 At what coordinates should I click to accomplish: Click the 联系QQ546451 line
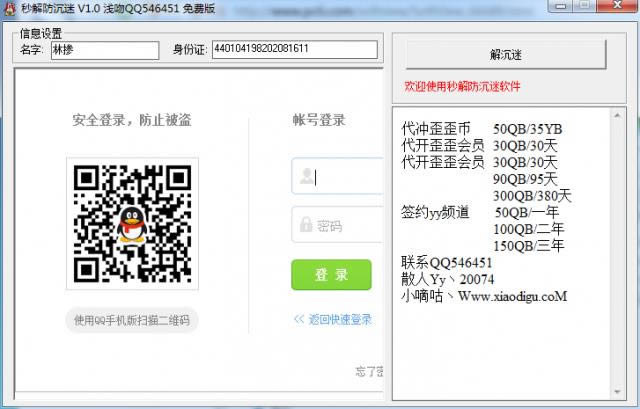coord(447,263)
